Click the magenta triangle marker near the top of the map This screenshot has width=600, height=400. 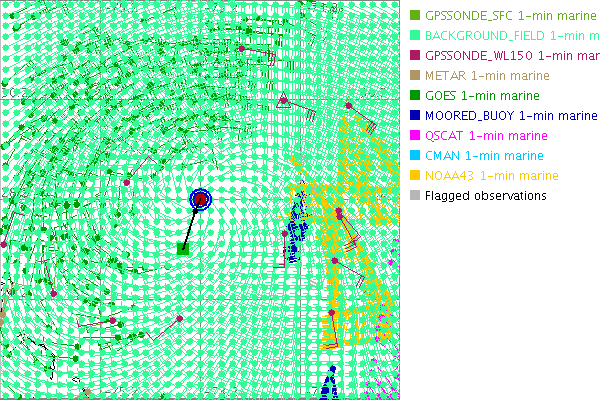tap(283, 98)
